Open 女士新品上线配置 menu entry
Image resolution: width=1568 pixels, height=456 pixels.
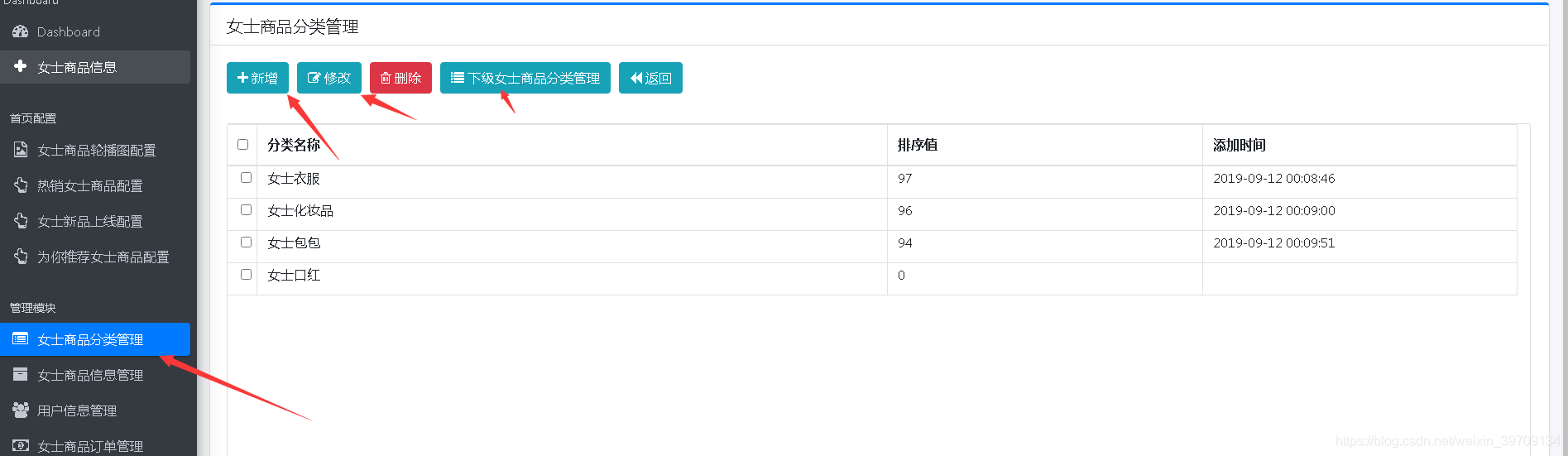(x=95, y=221)
